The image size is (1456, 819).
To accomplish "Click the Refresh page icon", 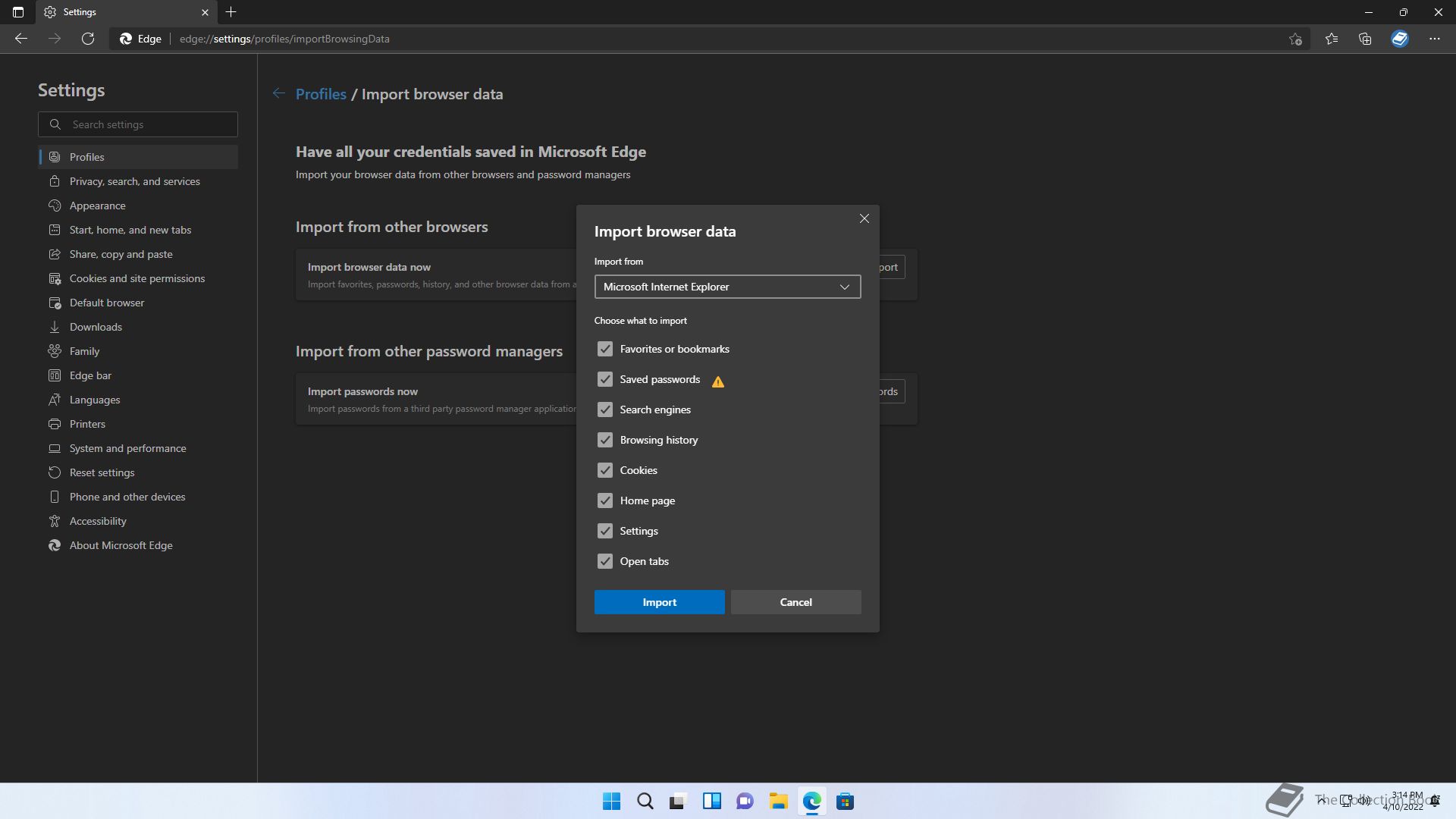I will click(x=88, y=39).
